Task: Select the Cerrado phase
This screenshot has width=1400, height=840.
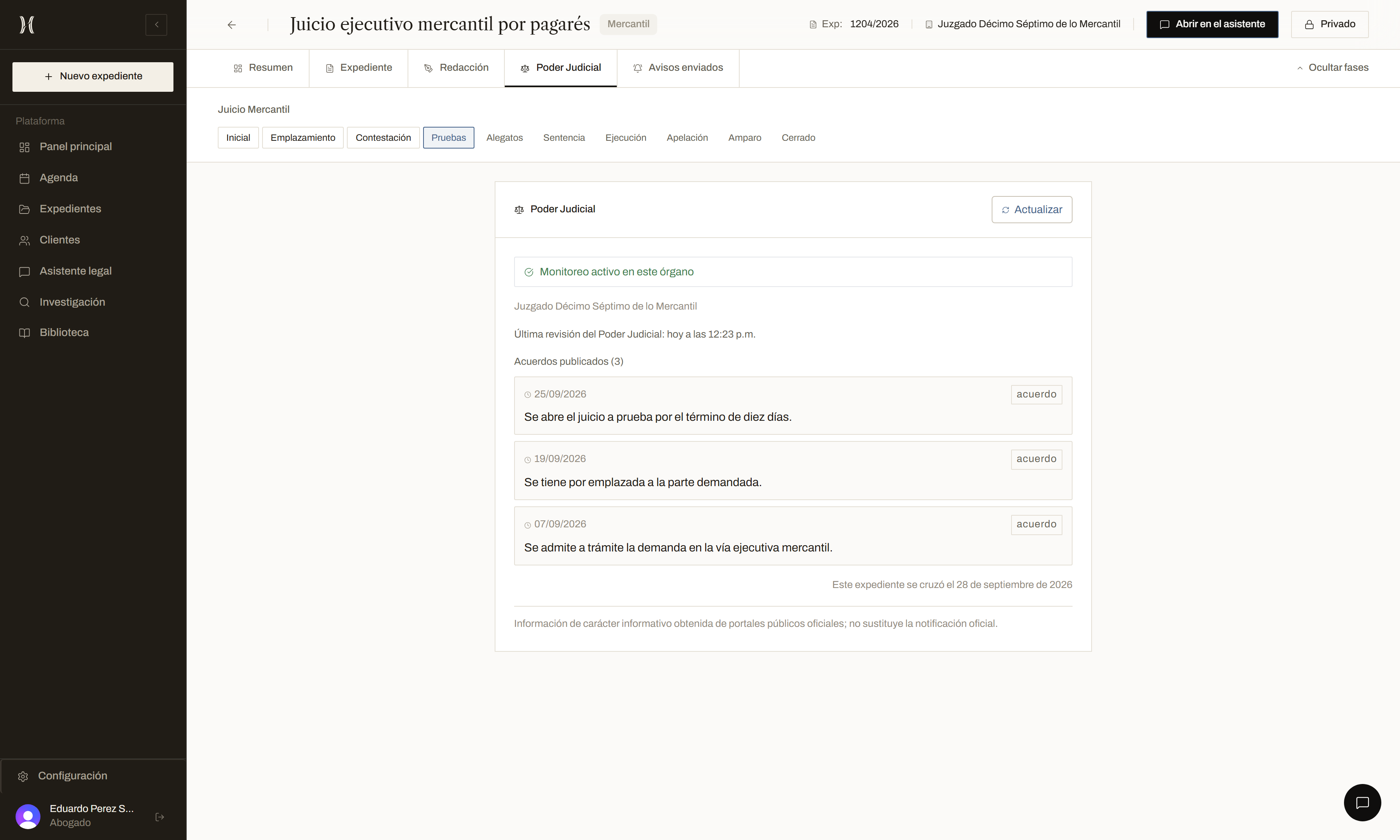Action: [x=798, y=138]
